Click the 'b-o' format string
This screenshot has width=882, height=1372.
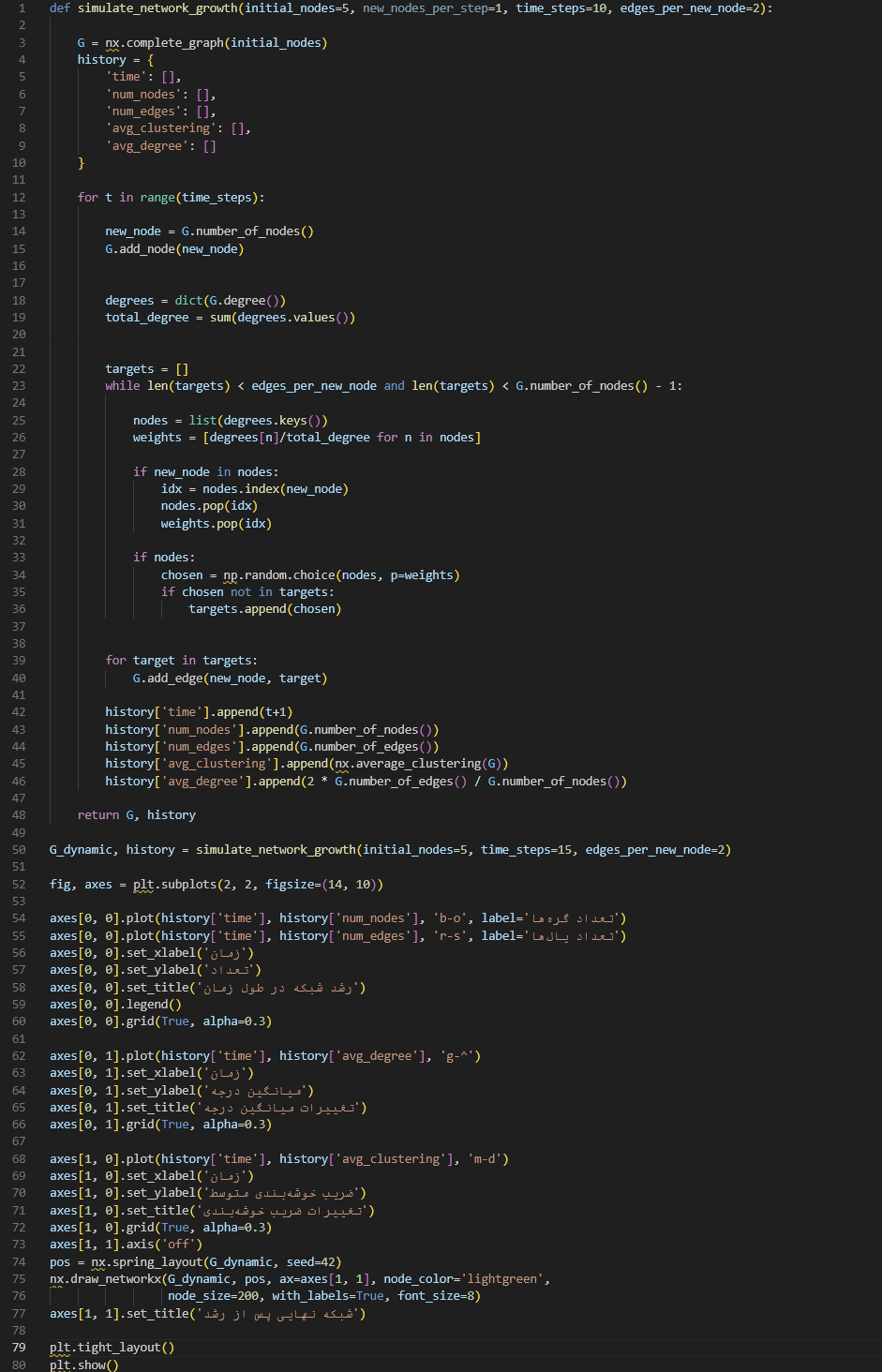pos(450,918)
